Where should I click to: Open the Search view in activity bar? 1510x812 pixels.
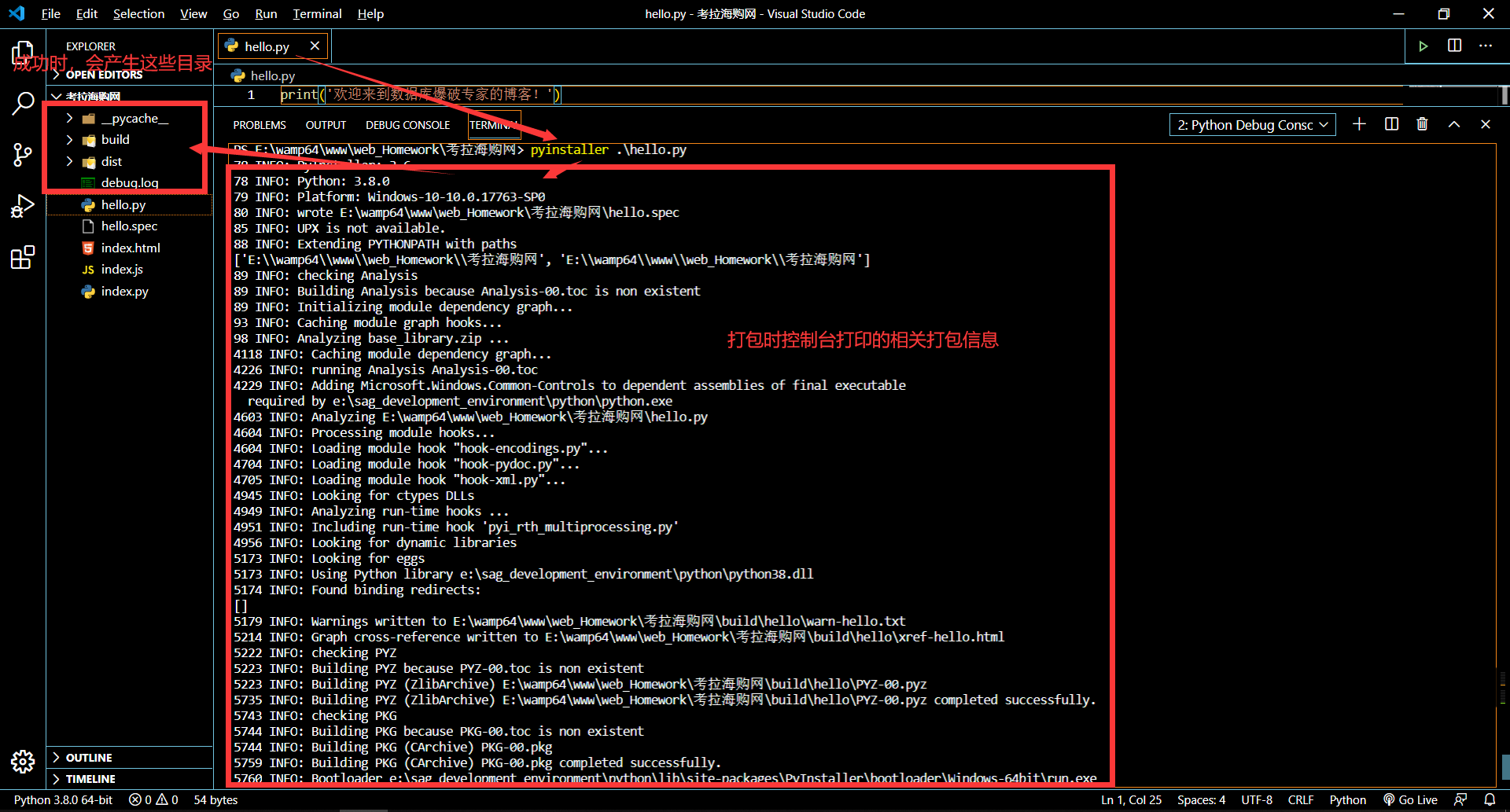point(23,103)
